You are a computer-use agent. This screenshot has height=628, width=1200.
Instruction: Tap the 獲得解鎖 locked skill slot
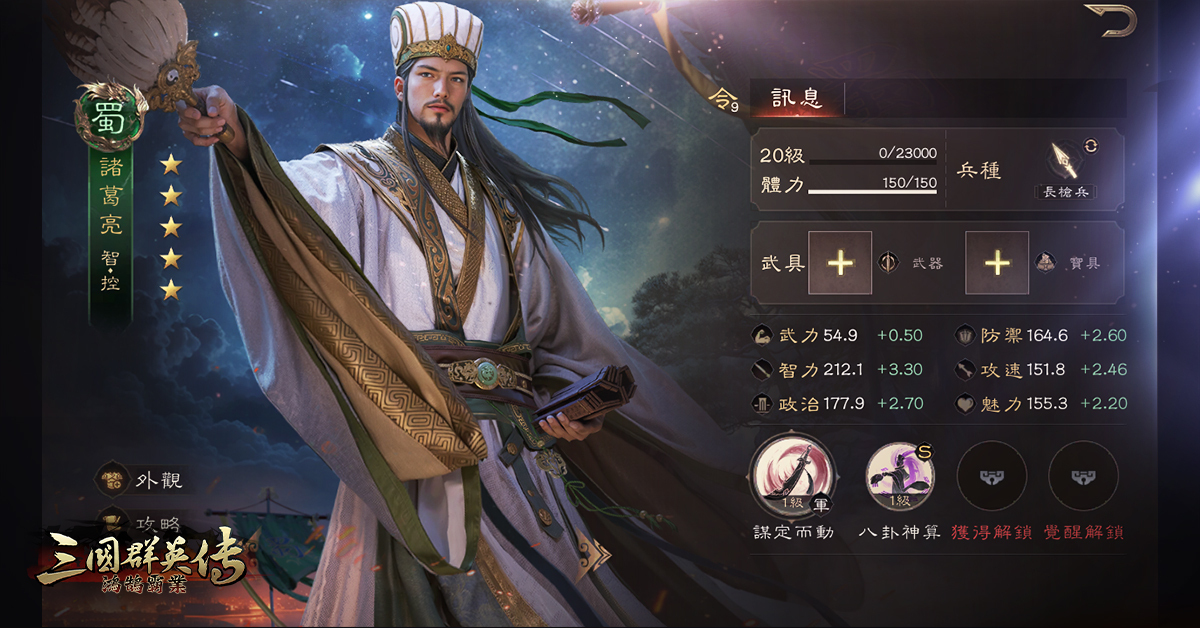tap(991, 476)
